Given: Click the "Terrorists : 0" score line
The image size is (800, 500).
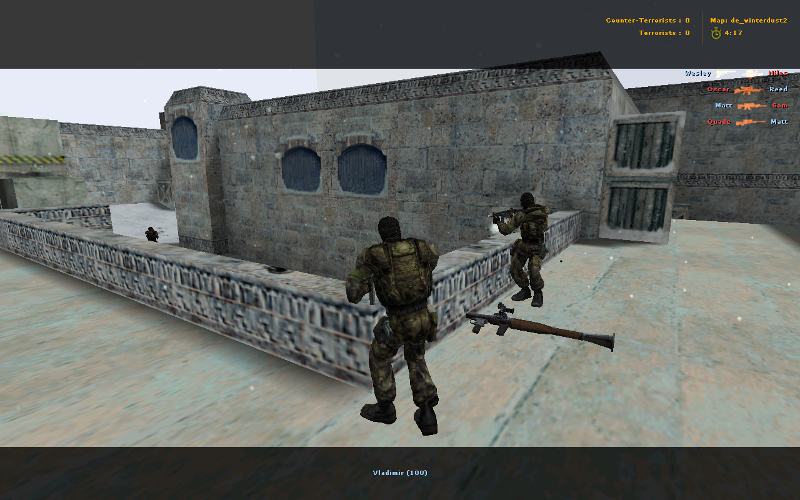Looking at the screenshot, I should [x=664, y=33].
